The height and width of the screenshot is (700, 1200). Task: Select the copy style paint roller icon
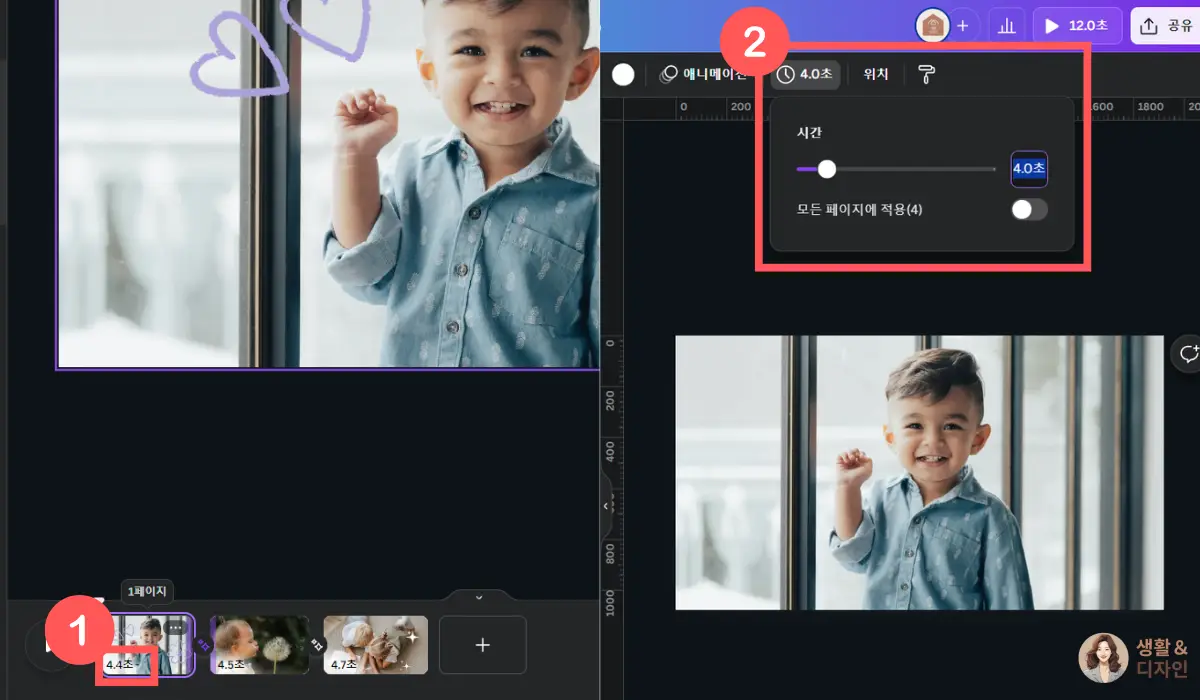pos(927,74)
